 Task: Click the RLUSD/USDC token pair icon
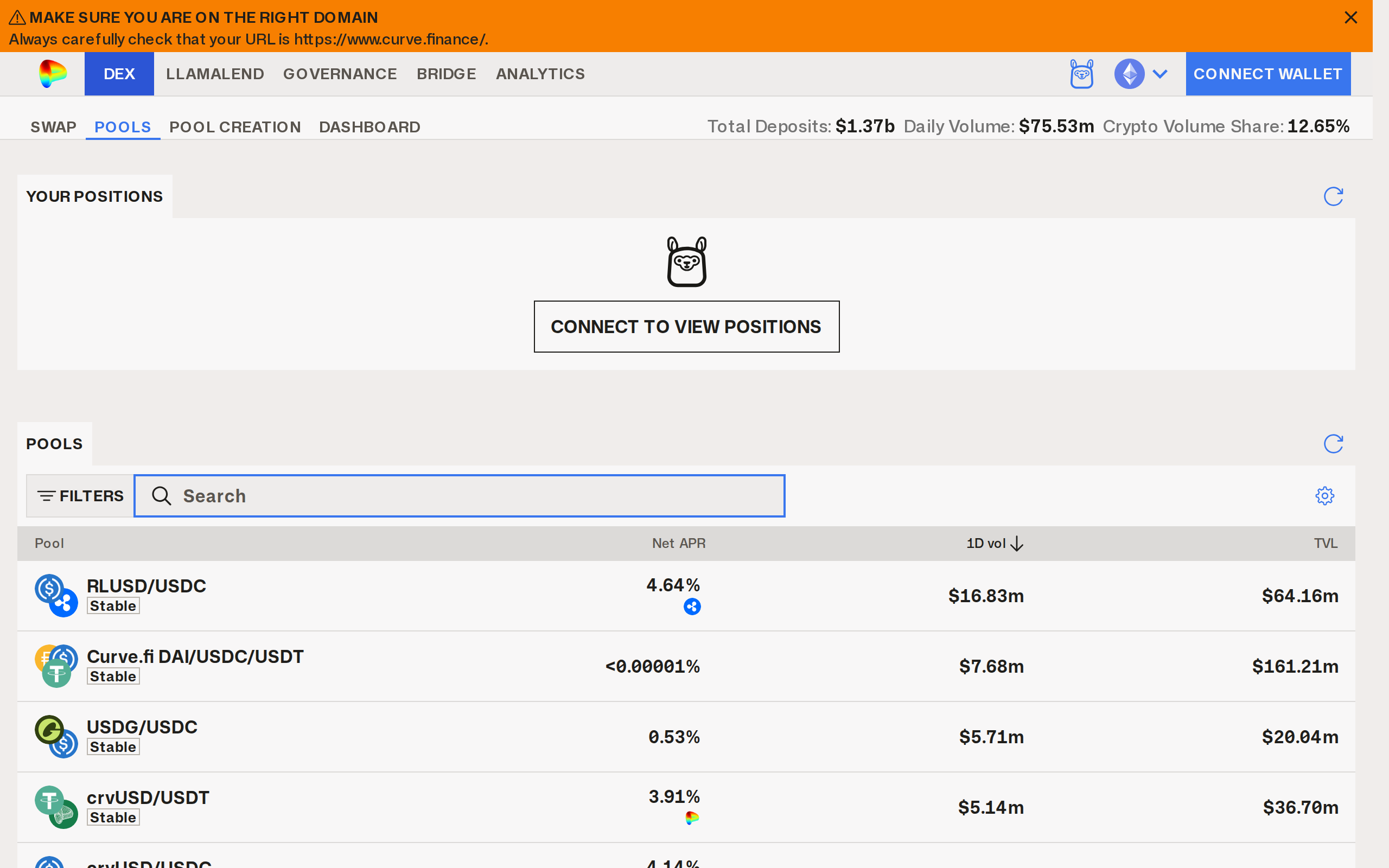[x=56, y=596]
